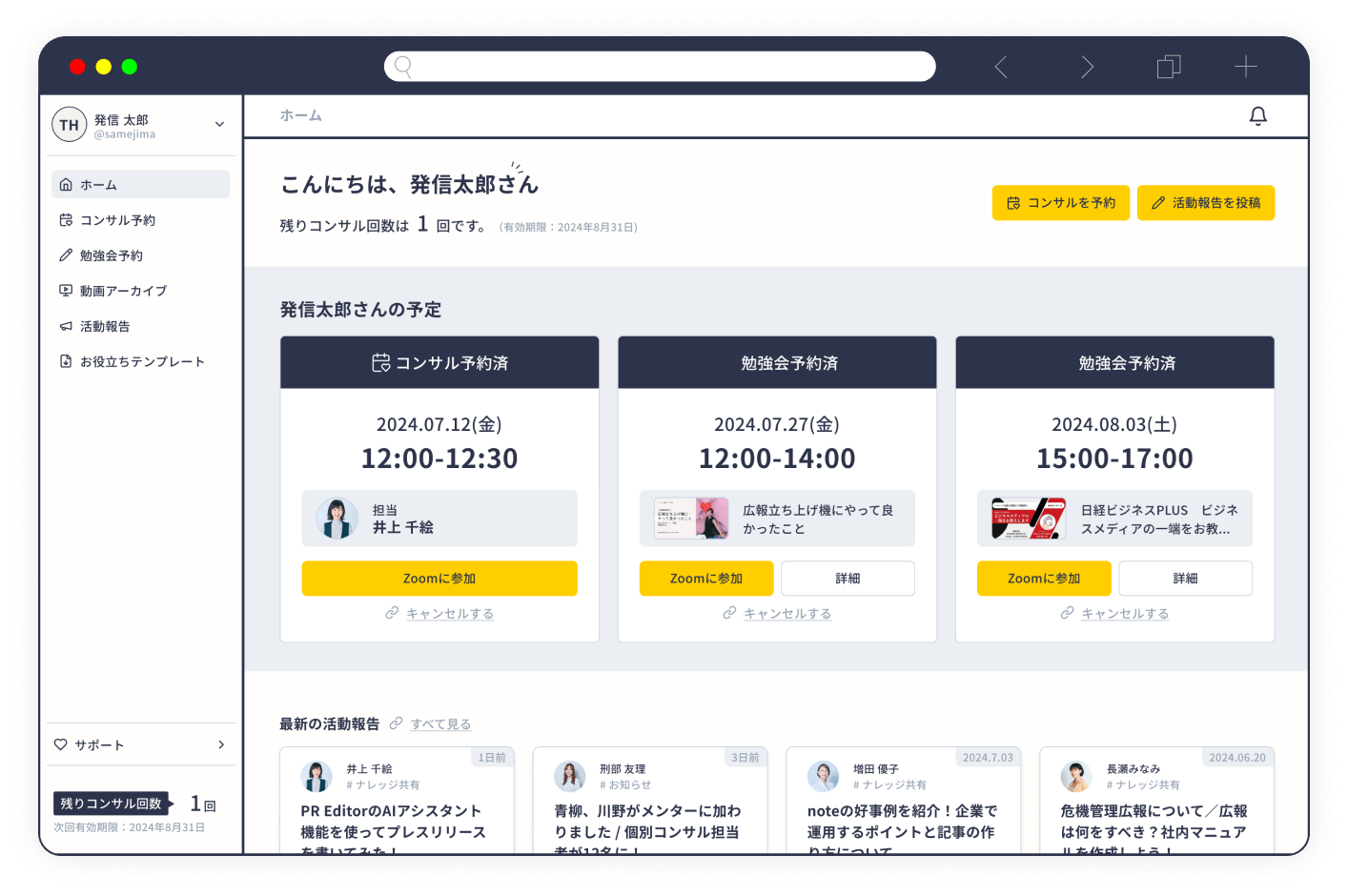Click link icon beside 2024.07.12 キャンセルする

(x=392, y=613)
